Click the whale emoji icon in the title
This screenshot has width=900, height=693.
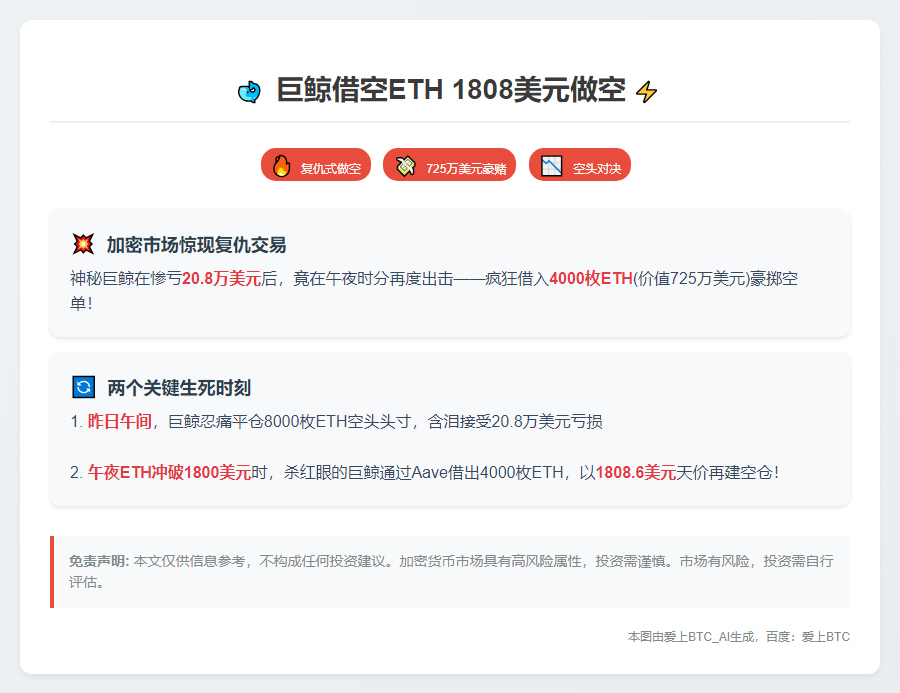249,91
